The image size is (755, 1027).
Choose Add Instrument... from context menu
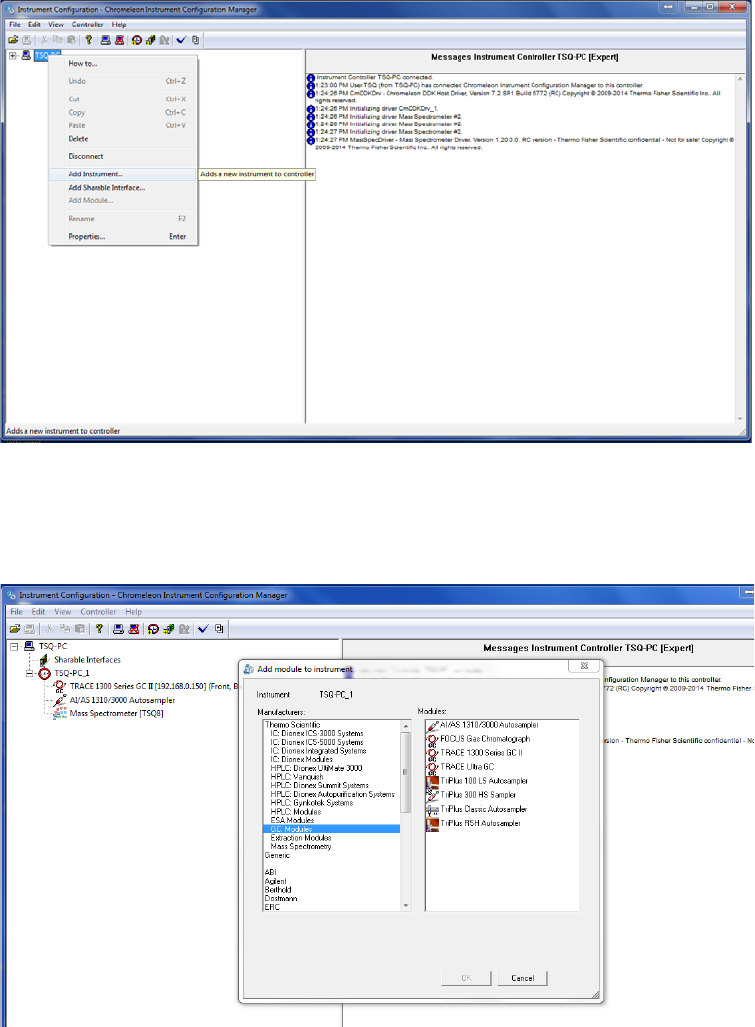pyautogui.click(x=122, y=174)
